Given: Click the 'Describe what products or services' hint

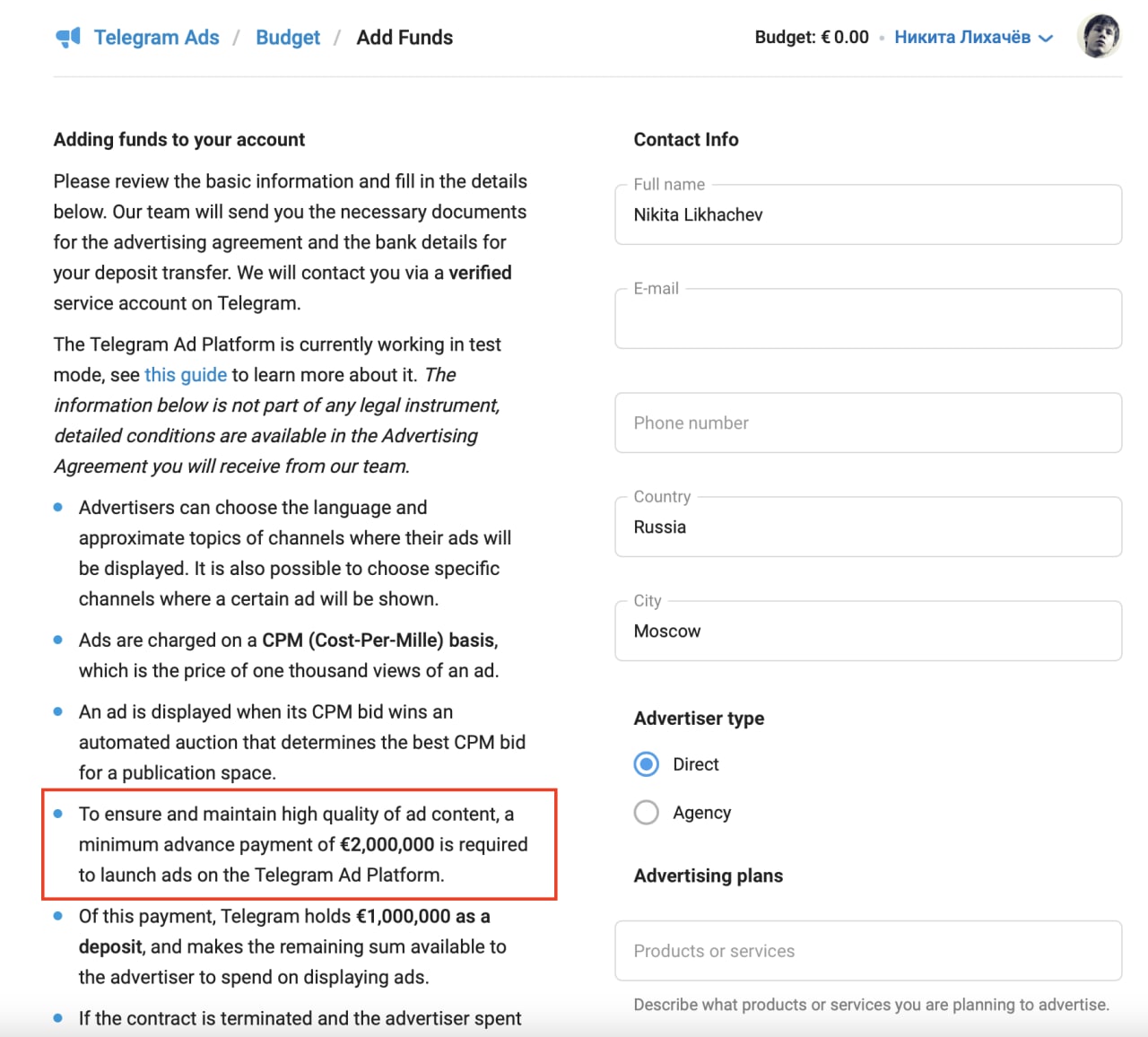Looking at the screenshot, I should click(x=872, y=1005).
